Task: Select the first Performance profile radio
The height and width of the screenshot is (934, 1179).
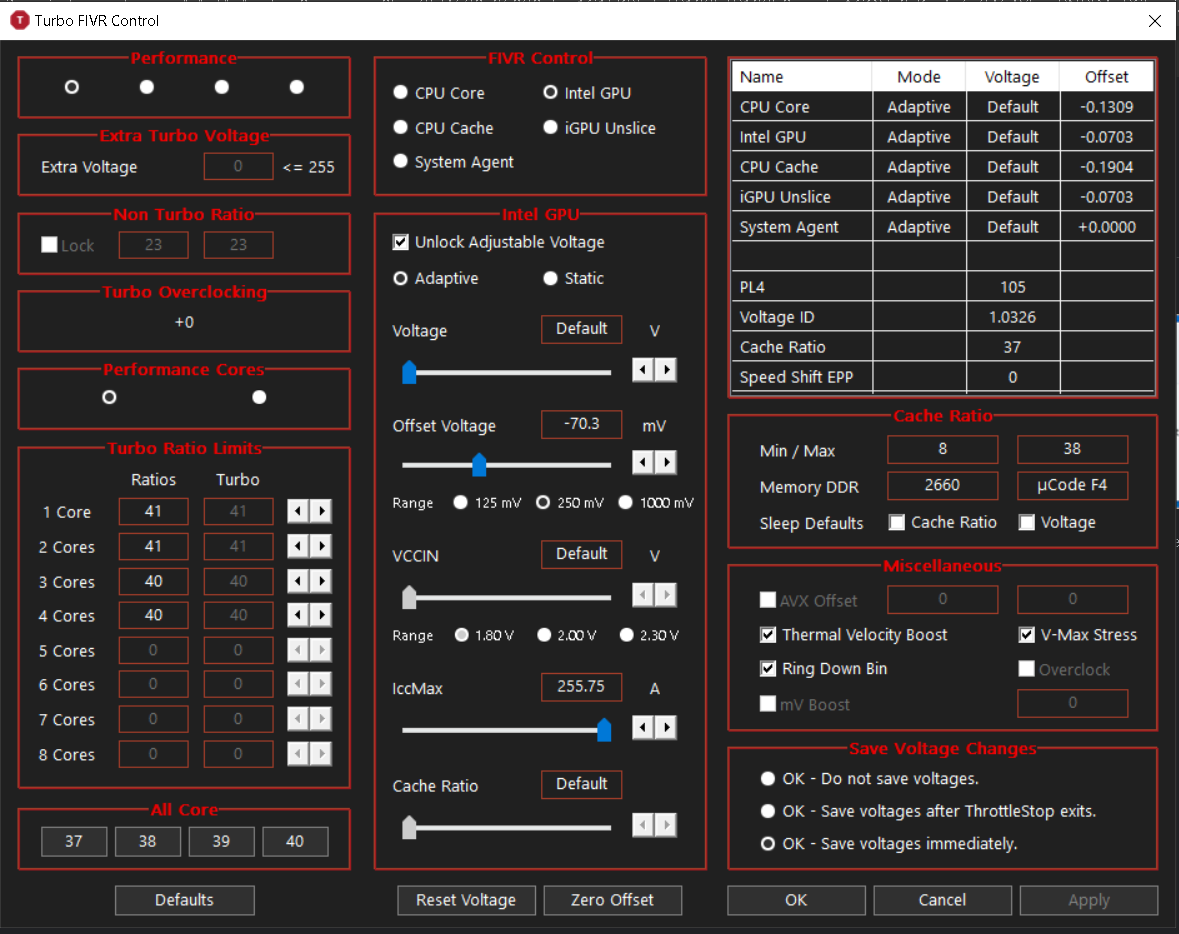Action: tap(71, 87)
